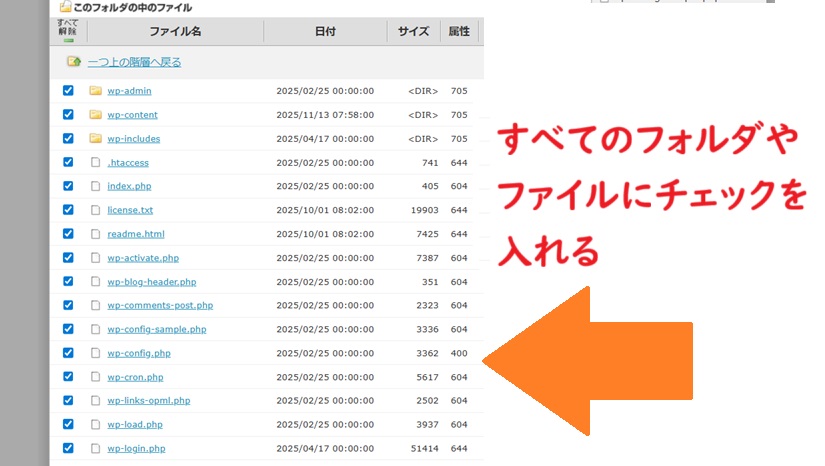Toggle the readme.html checkbox
Viewport: 825px width, 466px height.
point(68,233)
